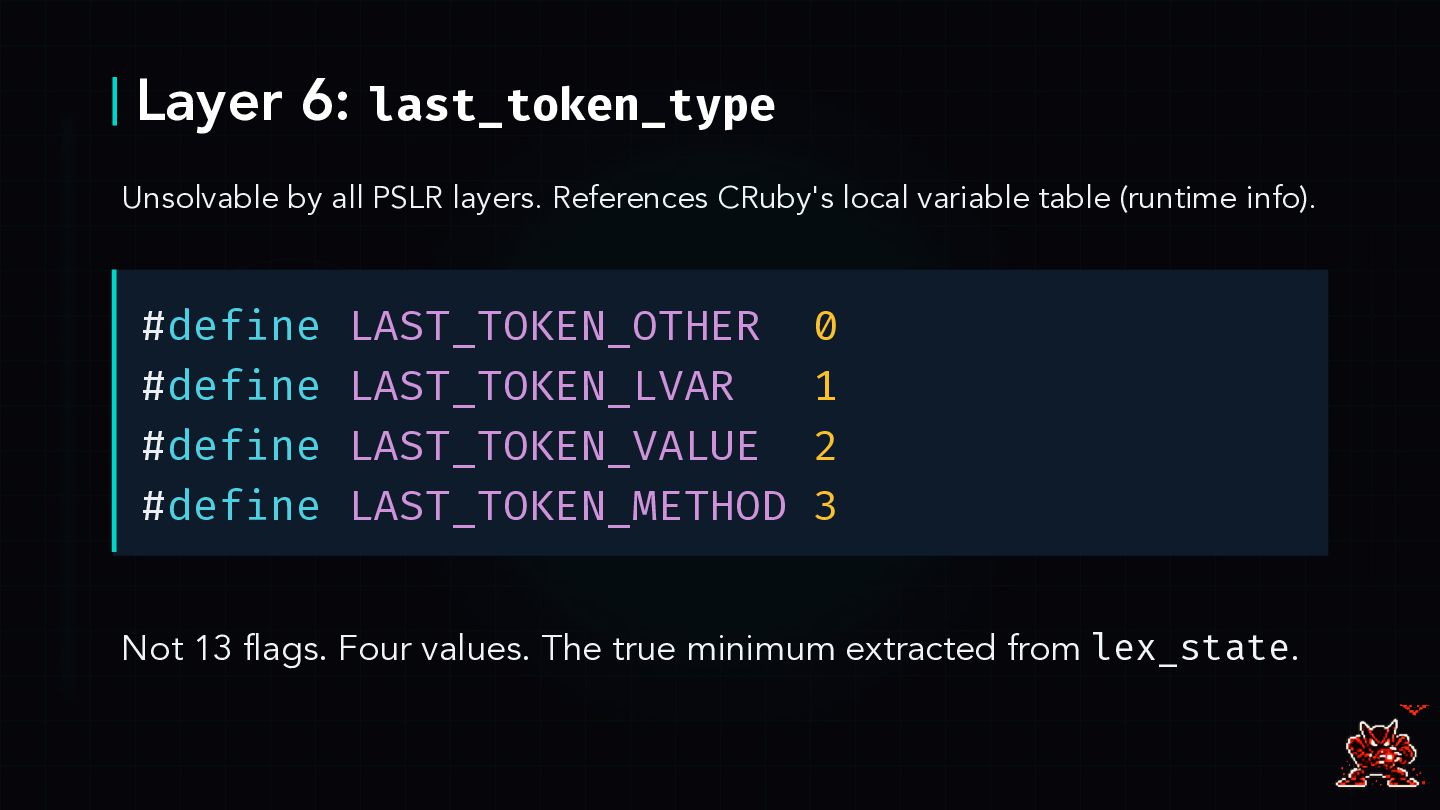
Task: Click the last_token_type title code text
Action: point(572,105)
